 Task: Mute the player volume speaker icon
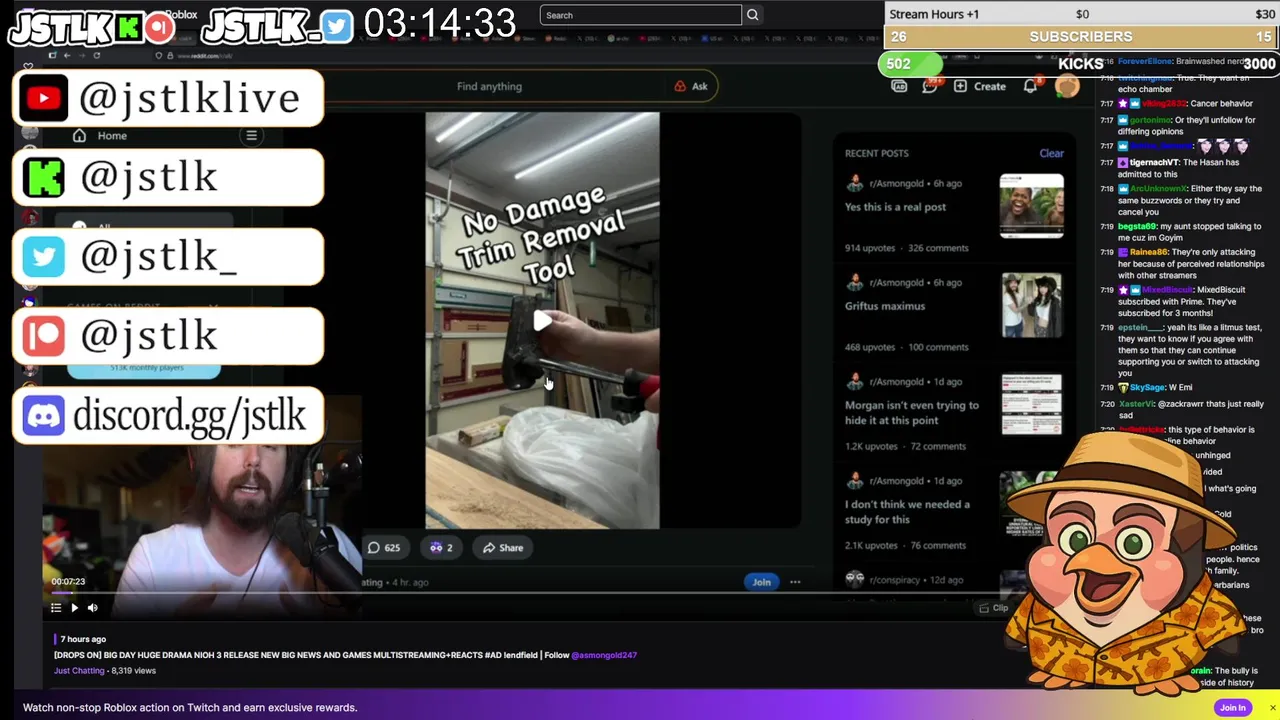tap(92, 607)
